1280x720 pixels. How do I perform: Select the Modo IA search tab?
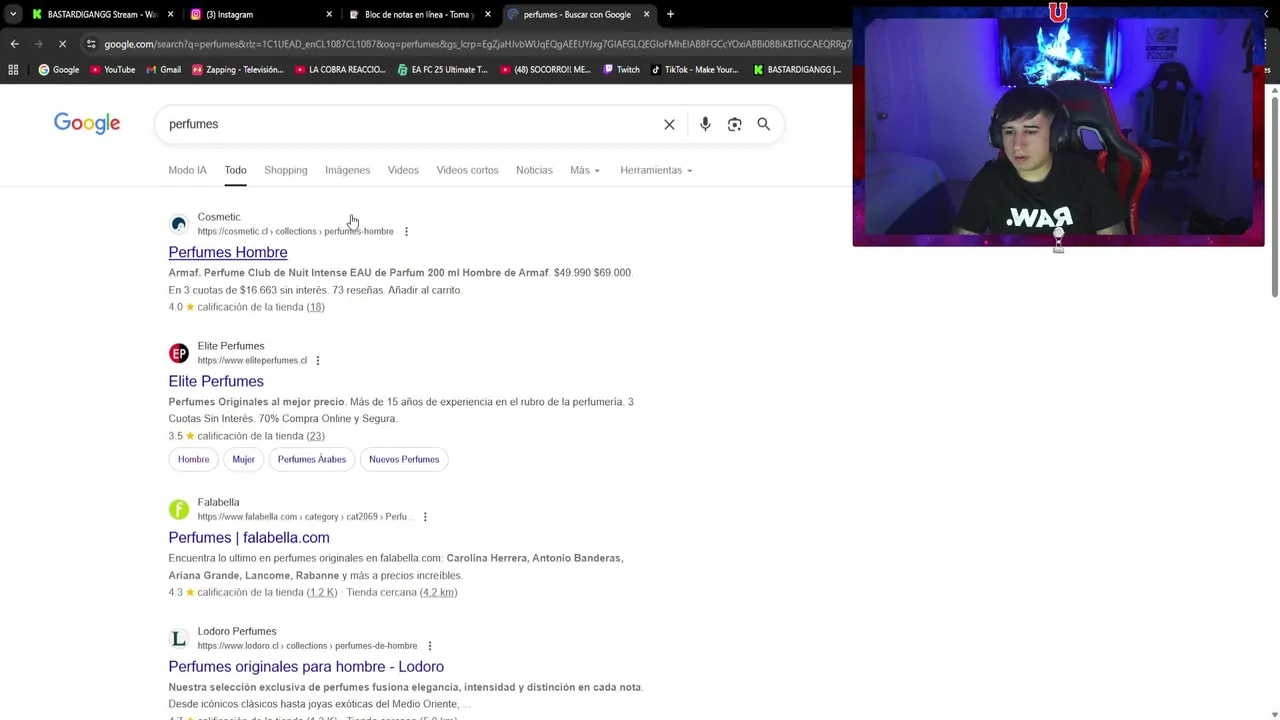[x=188, y=170]
